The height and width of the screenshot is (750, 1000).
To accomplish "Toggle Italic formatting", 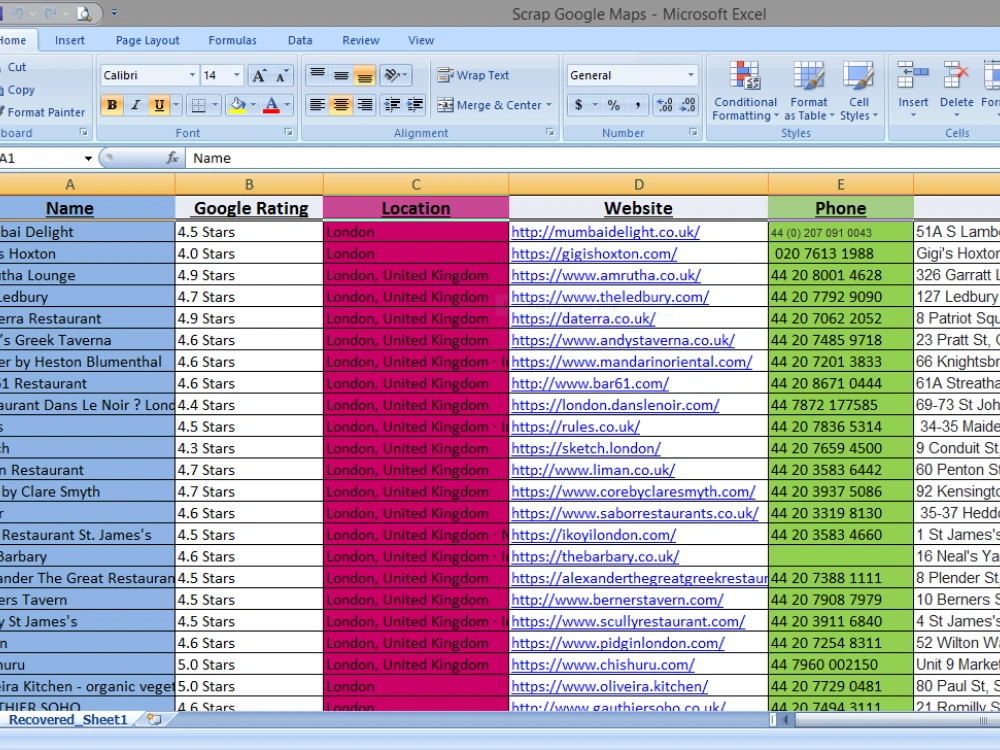I will (135, 105).
